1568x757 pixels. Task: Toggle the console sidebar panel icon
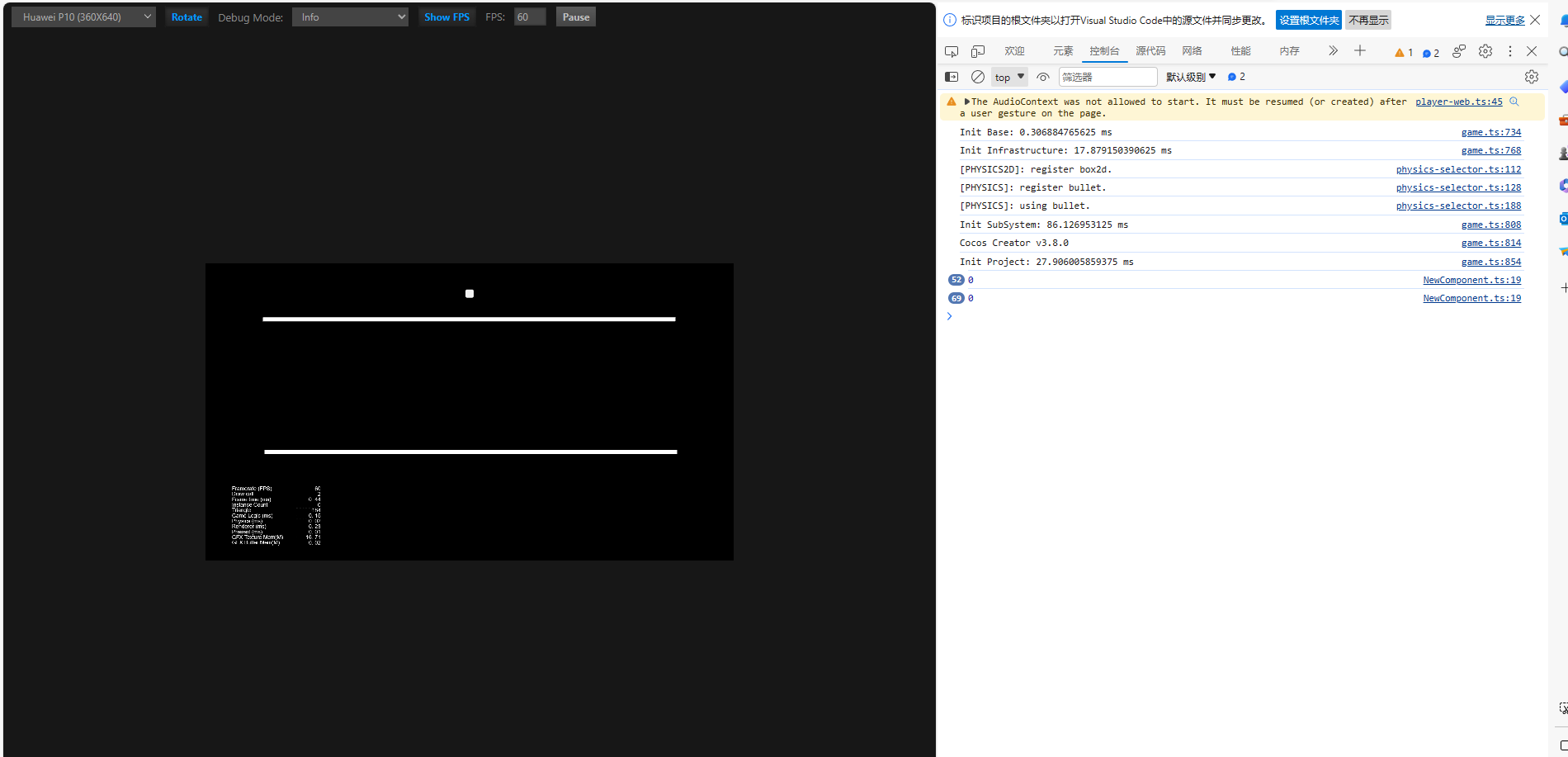coord(952,77)
